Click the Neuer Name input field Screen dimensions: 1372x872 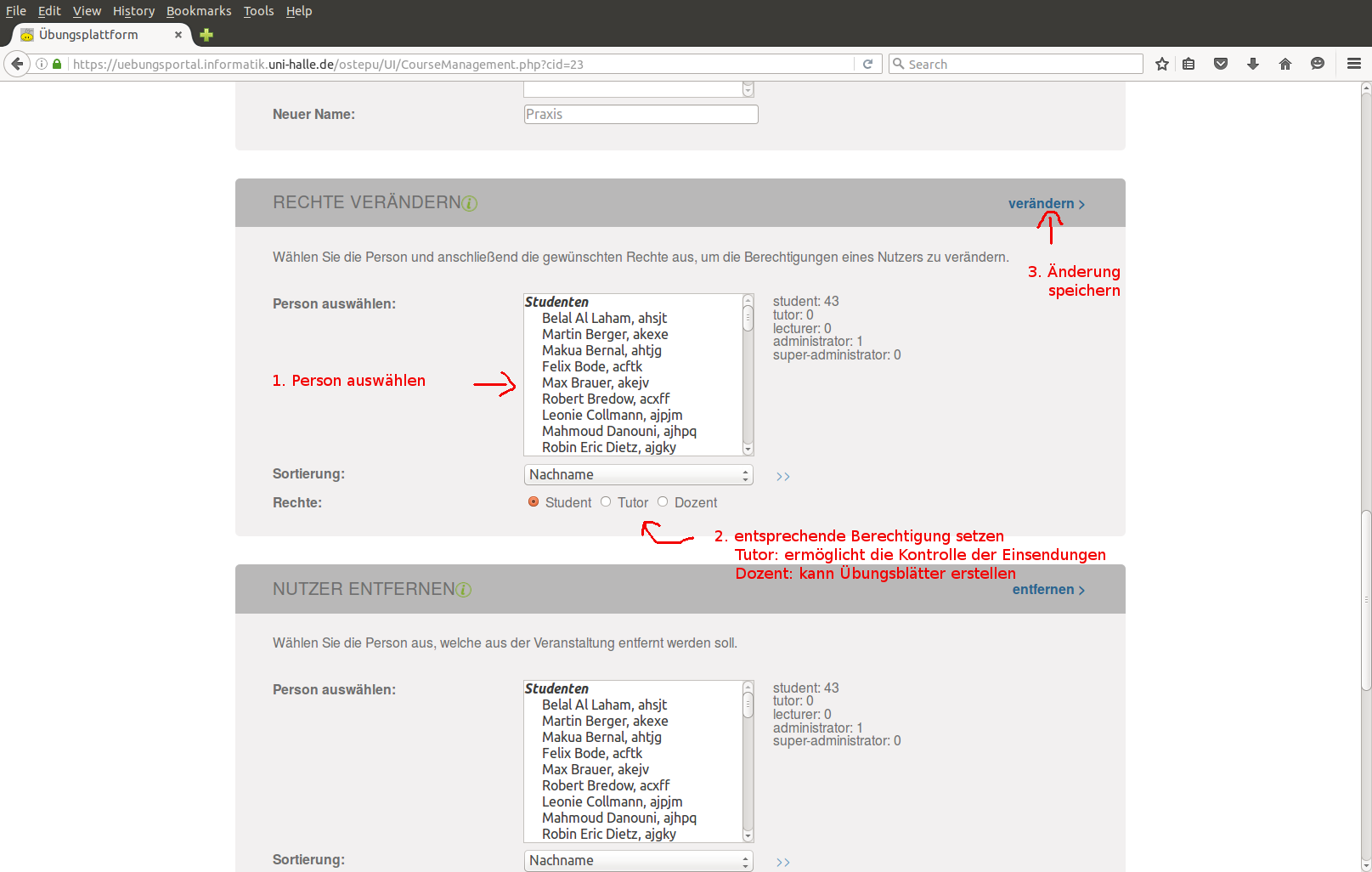click(641, 115)
